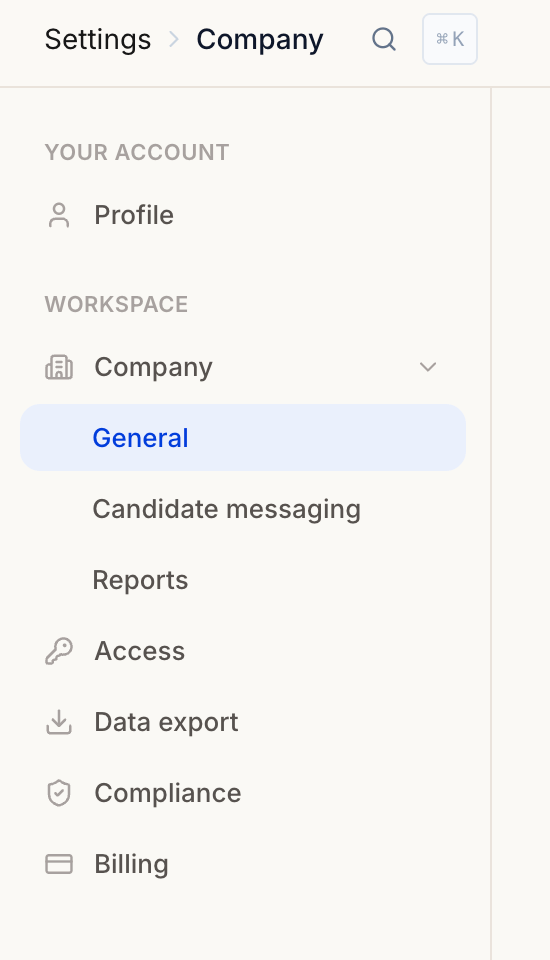This screenshot has height=960, width=550.
Task: Click the Profile person icon
Action: pos(59,216)
